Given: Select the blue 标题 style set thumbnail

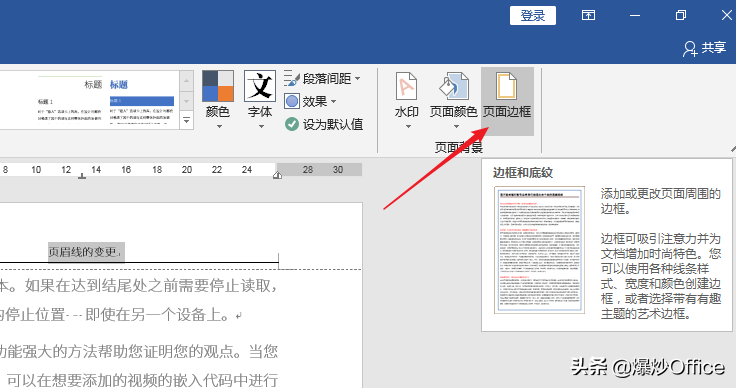Looking at the screenshot, I should click(x=142, y=100).
